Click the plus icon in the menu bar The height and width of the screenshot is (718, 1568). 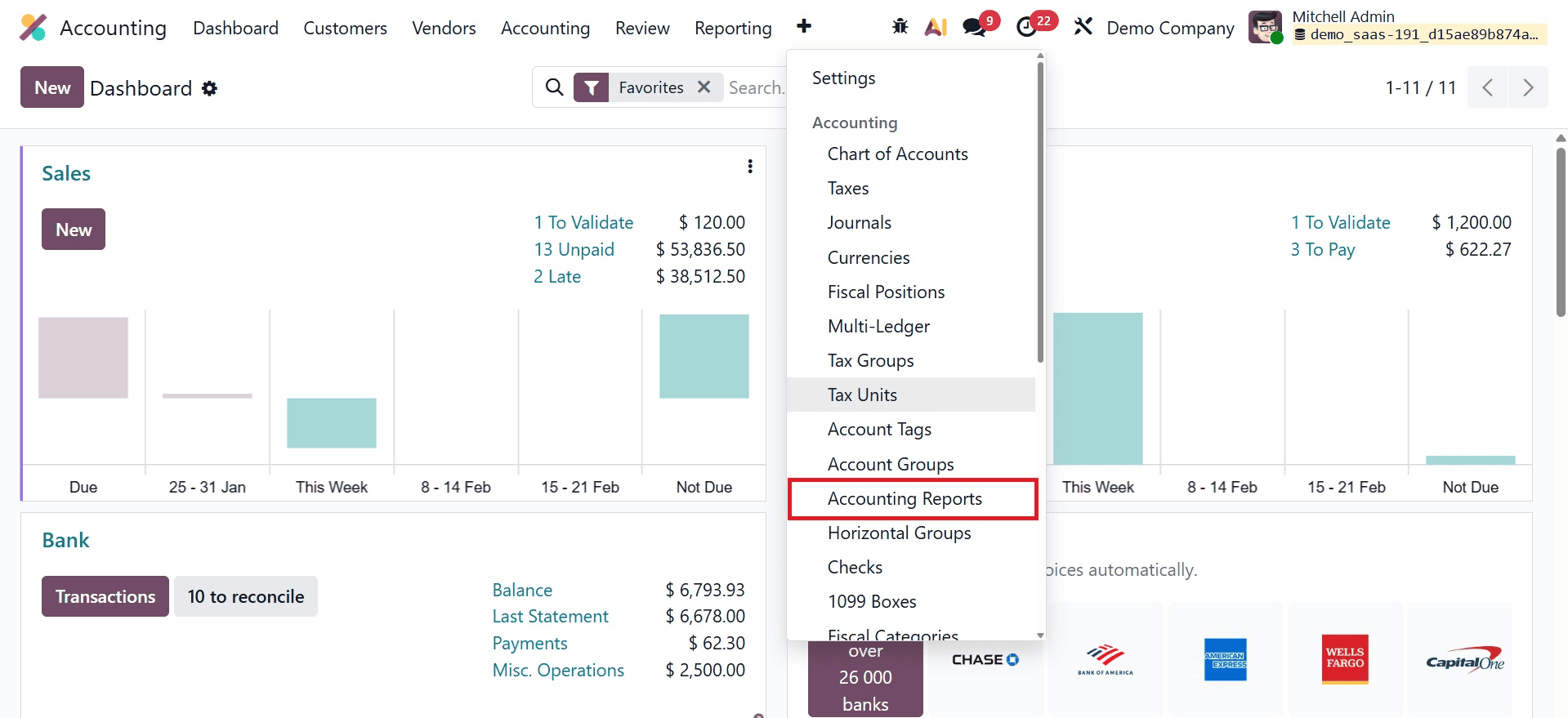pos(805,26)
